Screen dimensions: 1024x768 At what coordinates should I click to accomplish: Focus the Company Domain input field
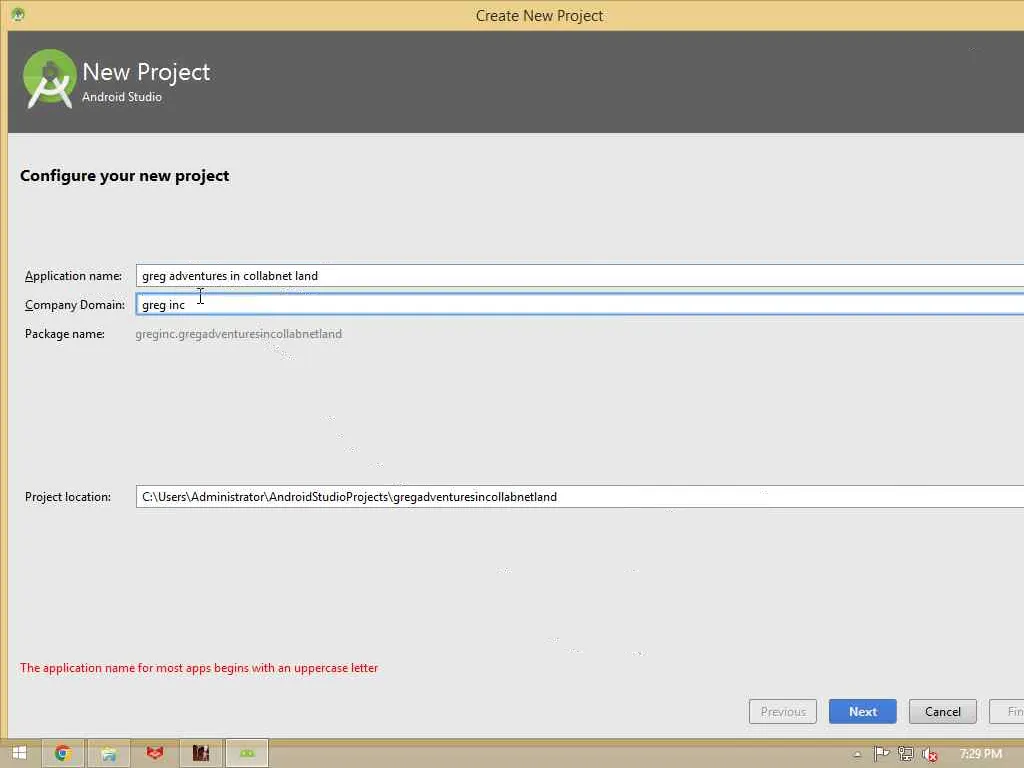tap(580, 304)
